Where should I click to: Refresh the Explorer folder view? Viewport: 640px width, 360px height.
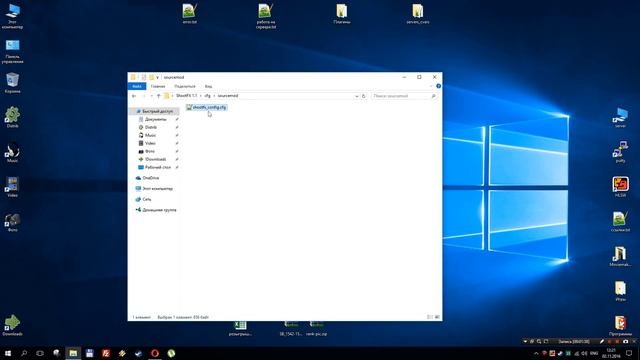point(364,96)
